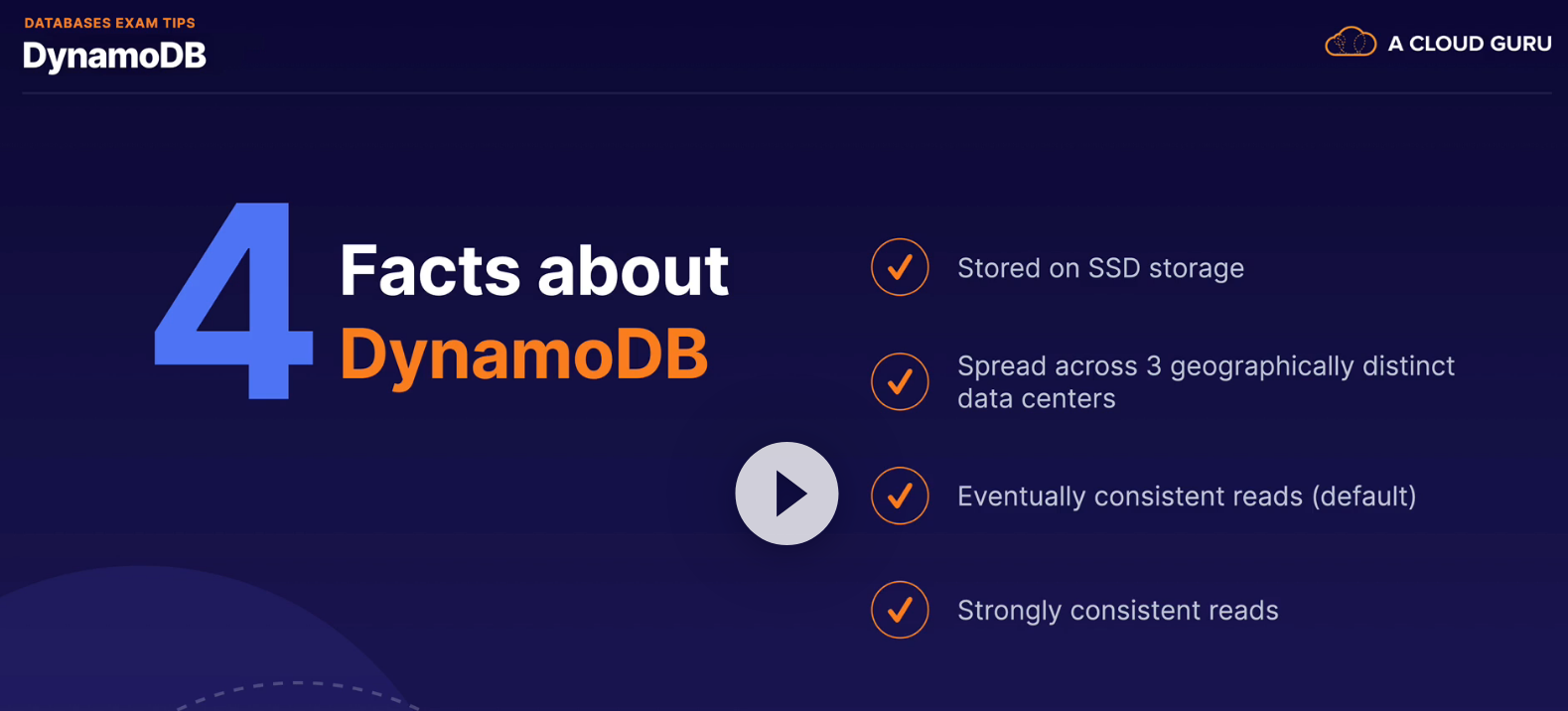Tap the checkmark beside Strongly consistent reads
This screenshot has height=711, width=1568.
click(x=900, y=610)
